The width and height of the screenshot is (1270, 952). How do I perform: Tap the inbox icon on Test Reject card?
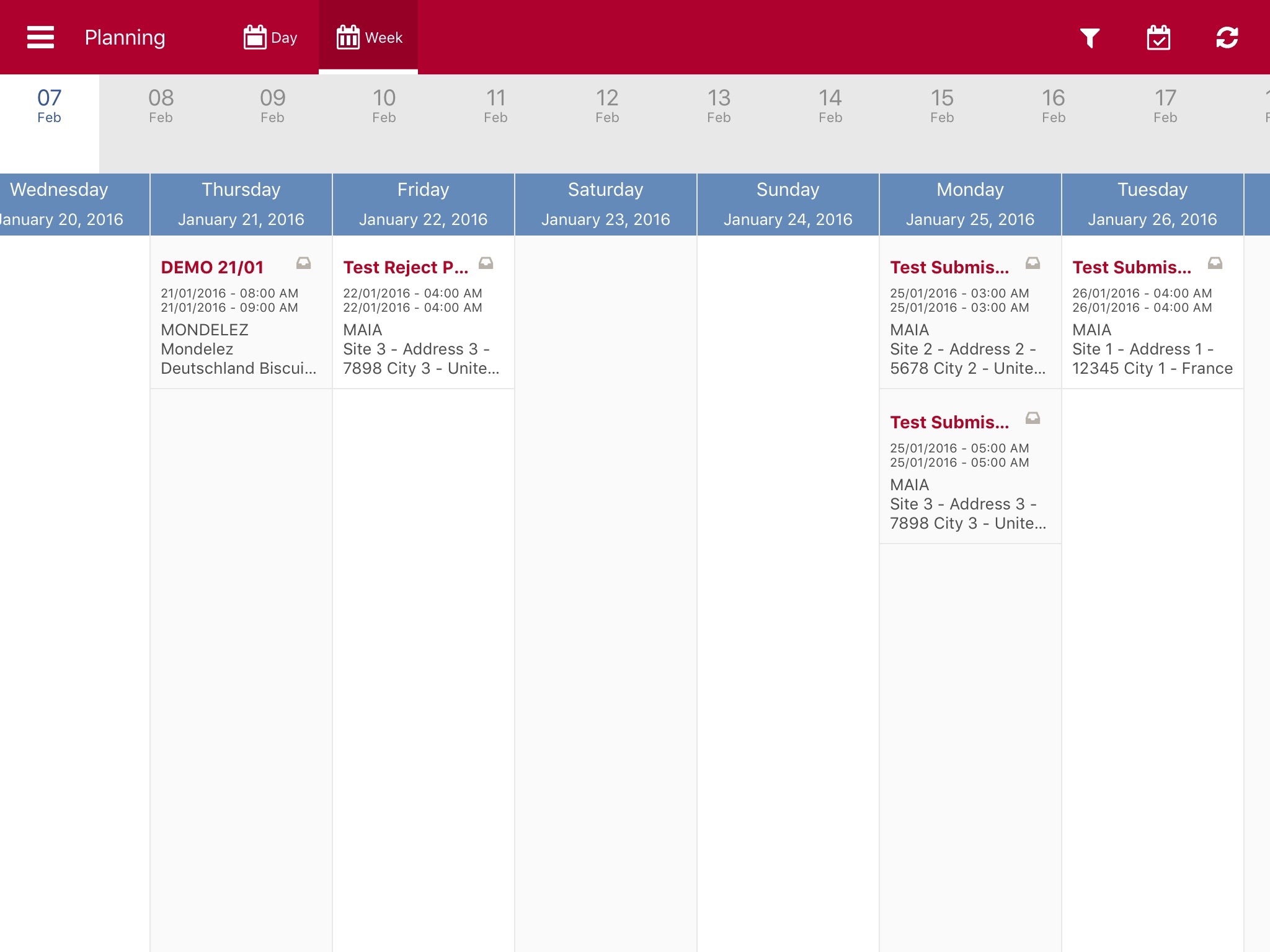tap(486, 263)
